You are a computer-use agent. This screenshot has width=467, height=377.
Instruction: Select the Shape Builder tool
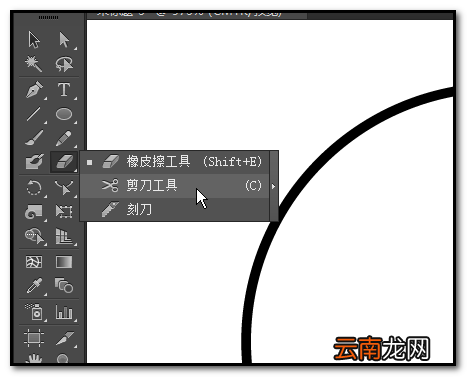[34, 236]
